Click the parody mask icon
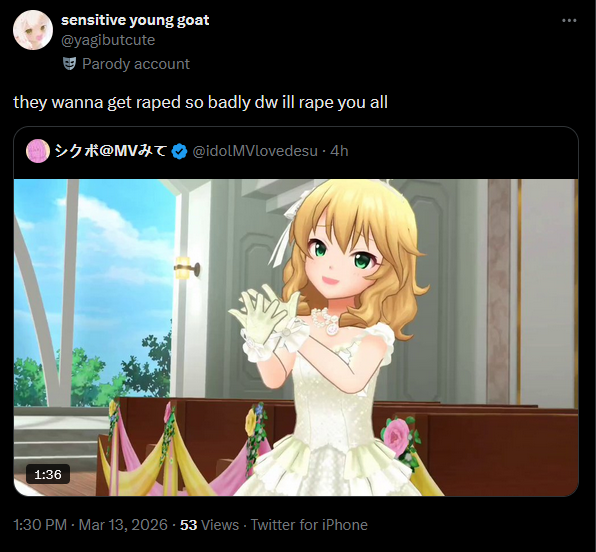Image resolution: width=596 pixels, height=552 pixels. click(x=70, y=64)
